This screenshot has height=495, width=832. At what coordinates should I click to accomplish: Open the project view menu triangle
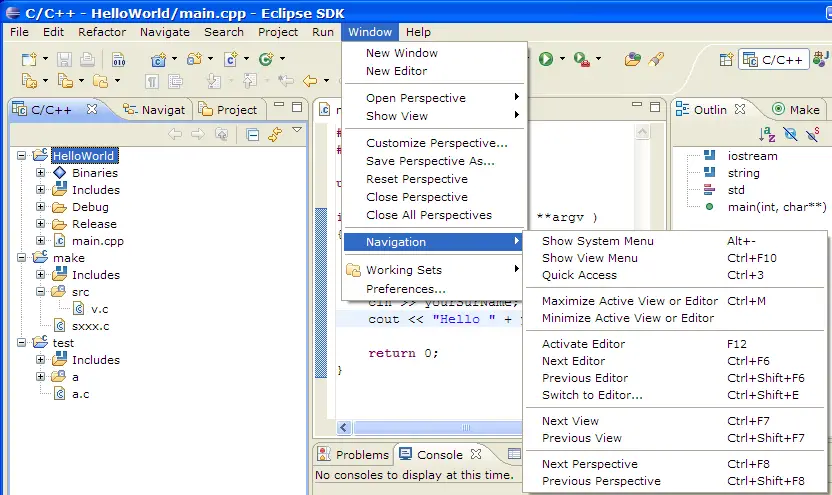tap(297, 131)
